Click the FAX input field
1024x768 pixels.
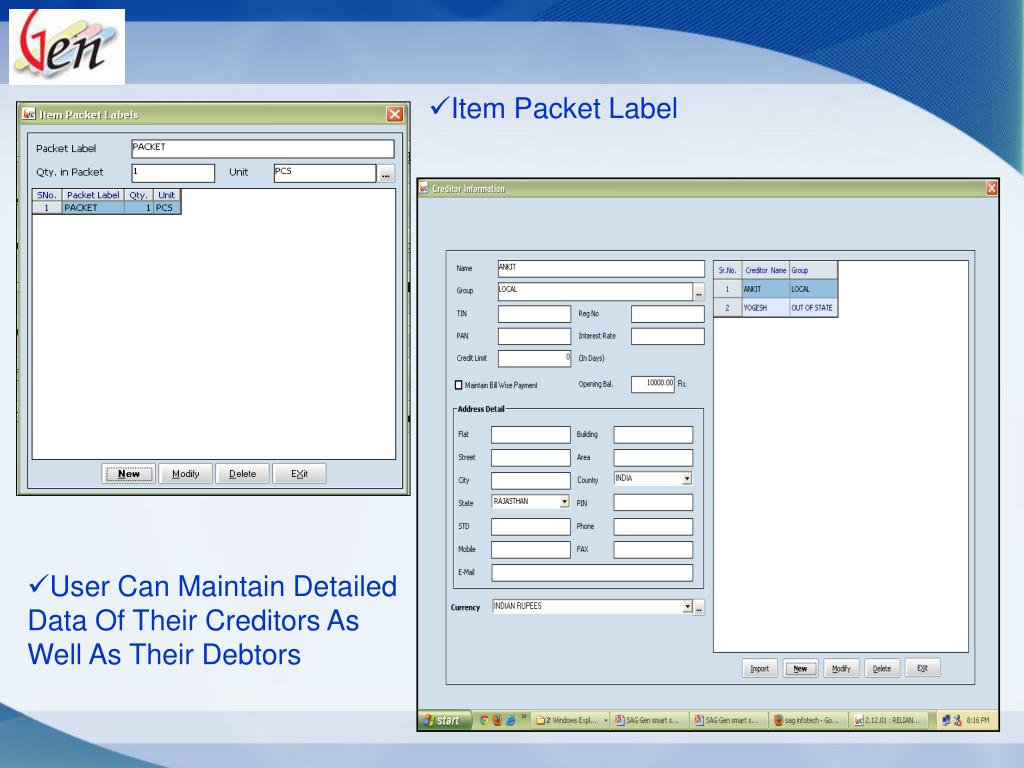tap(653, 550)
